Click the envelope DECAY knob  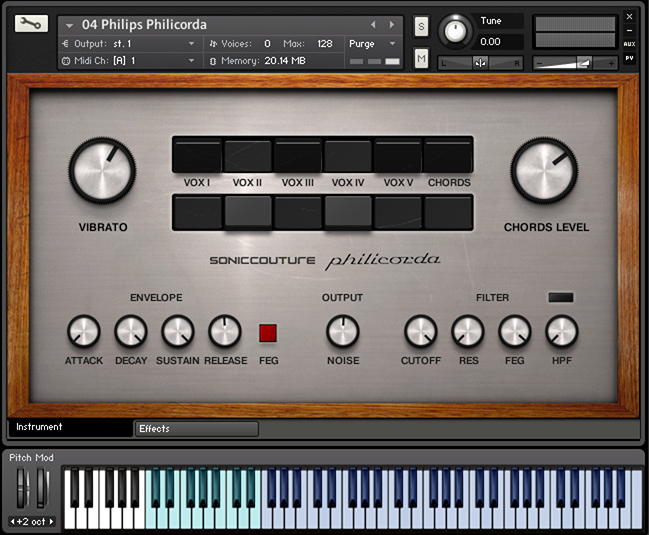[x=131, y=331]
